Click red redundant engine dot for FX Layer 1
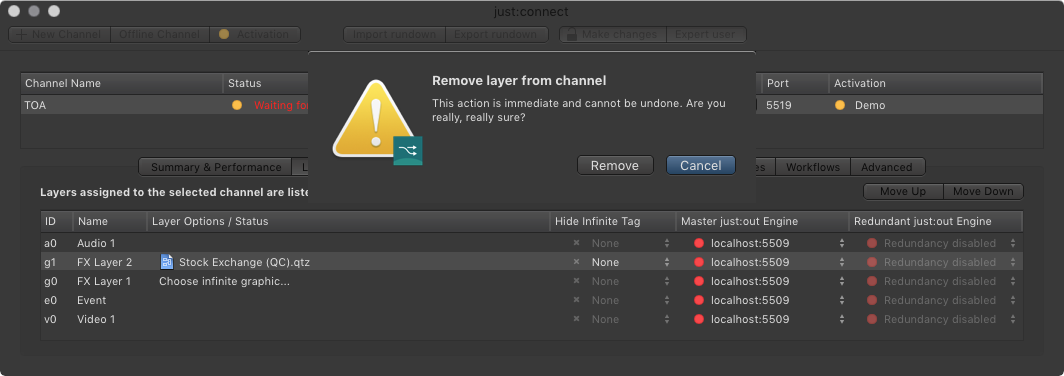1064x376 pixels. click(x=872, y=281)
